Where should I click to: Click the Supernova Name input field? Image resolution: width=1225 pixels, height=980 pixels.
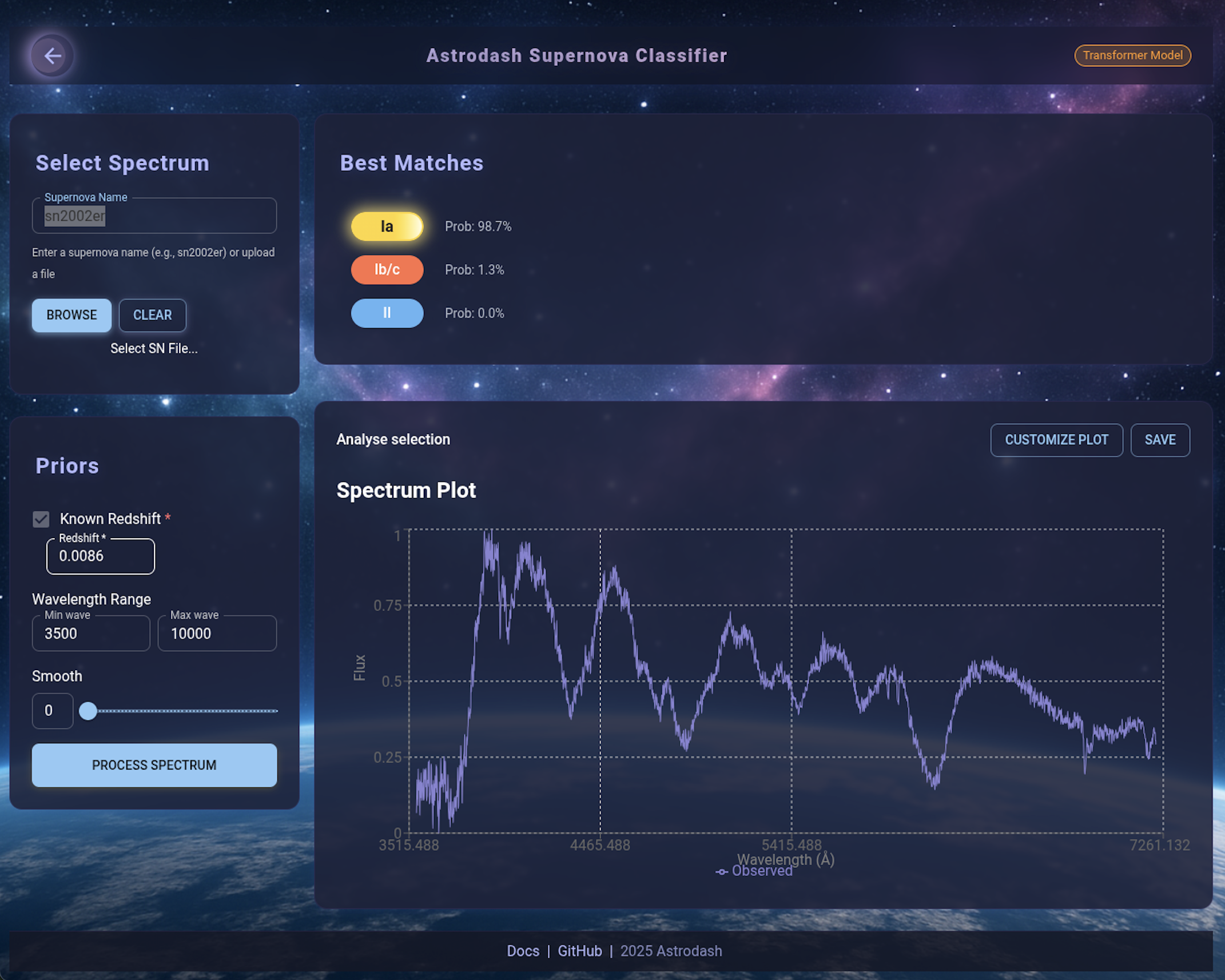(154, 216)
